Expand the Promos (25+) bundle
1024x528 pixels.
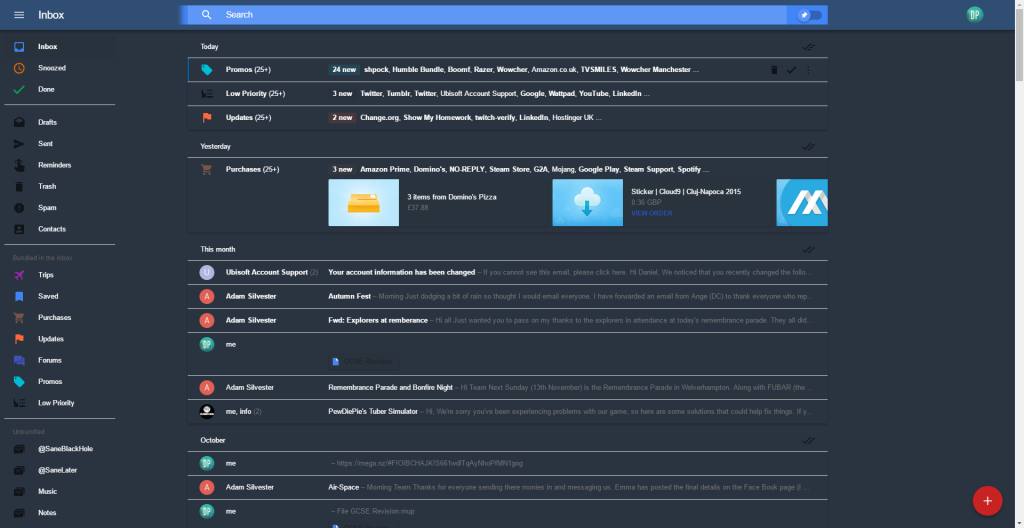click(x=507, y=70)
